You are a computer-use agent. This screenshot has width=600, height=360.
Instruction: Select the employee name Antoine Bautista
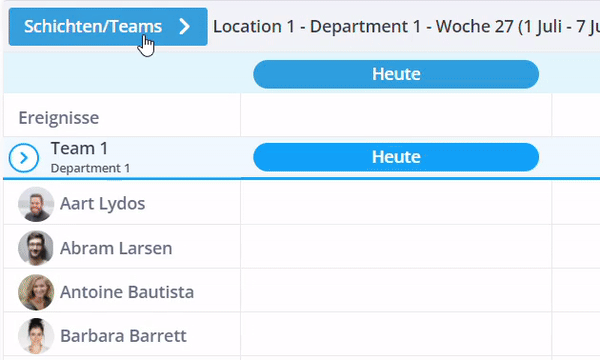[127, 292]
